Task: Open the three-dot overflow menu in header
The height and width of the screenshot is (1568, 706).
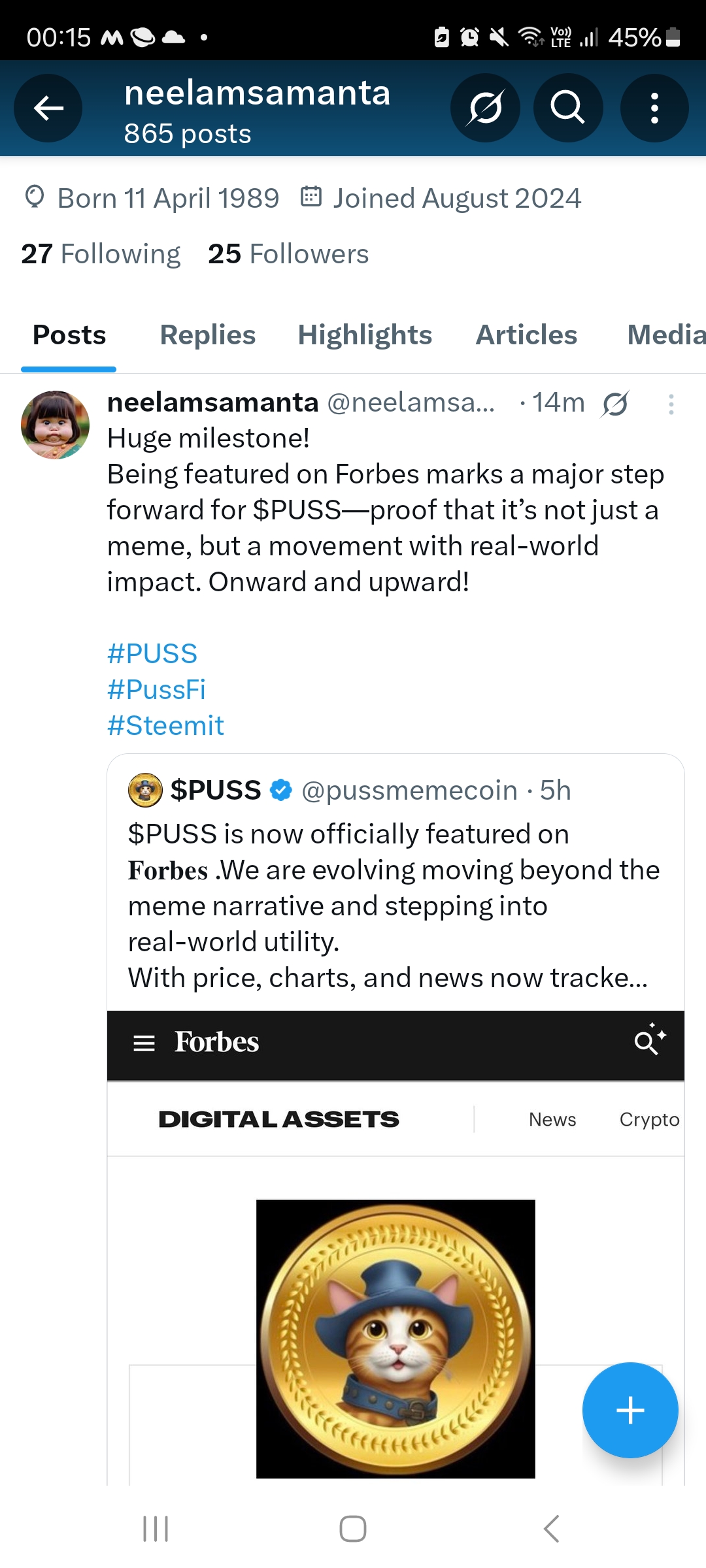Action: pos(654,108)
